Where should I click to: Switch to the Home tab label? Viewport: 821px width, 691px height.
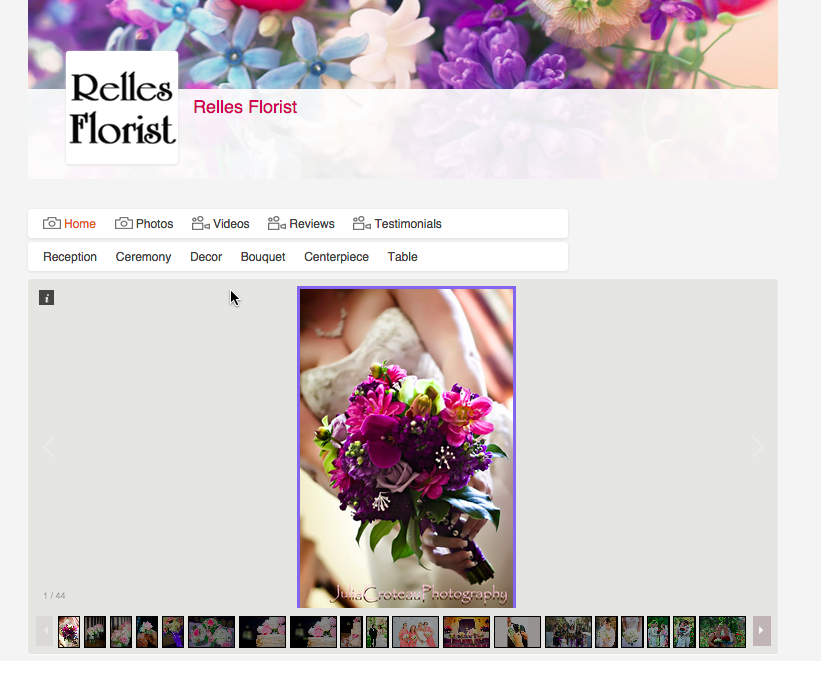click(x=80, y=224)
